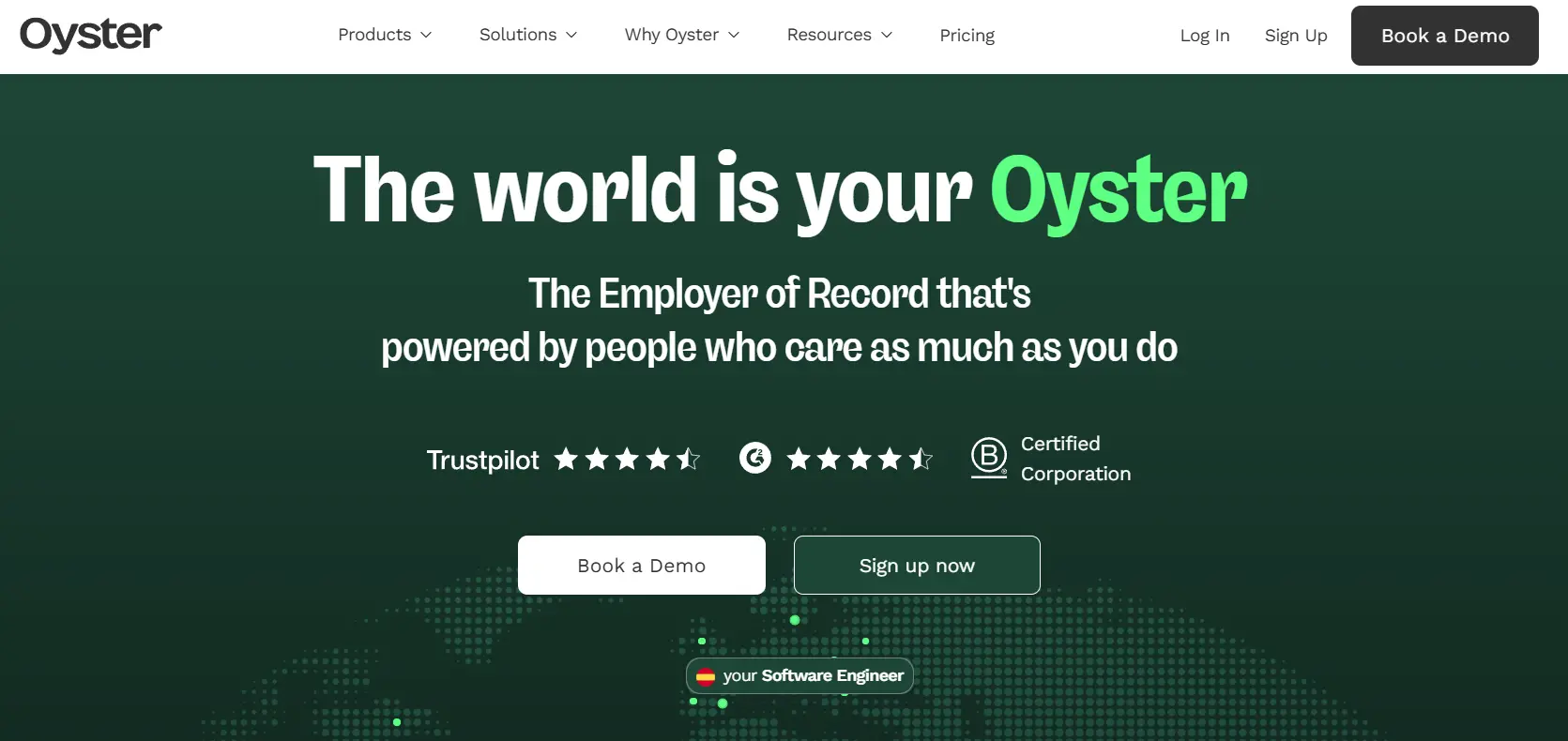Go to the Pricing page
The height and width of the screenshot is (741, 1568).
point(967,36)
